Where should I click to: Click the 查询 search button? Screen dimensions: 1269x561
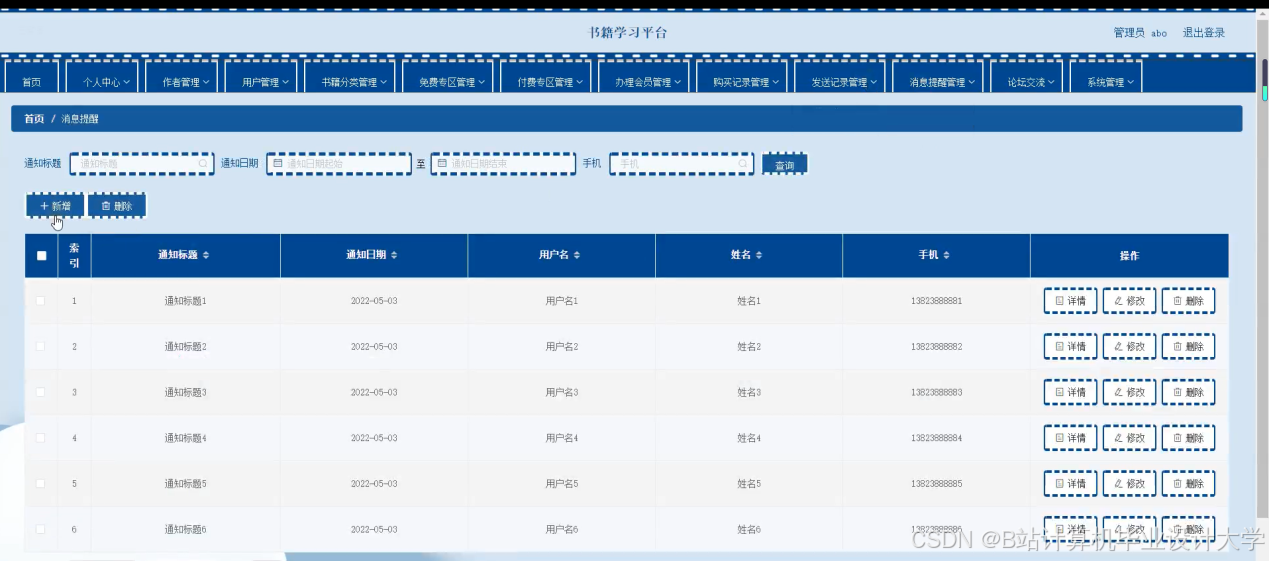coord(784,164)
